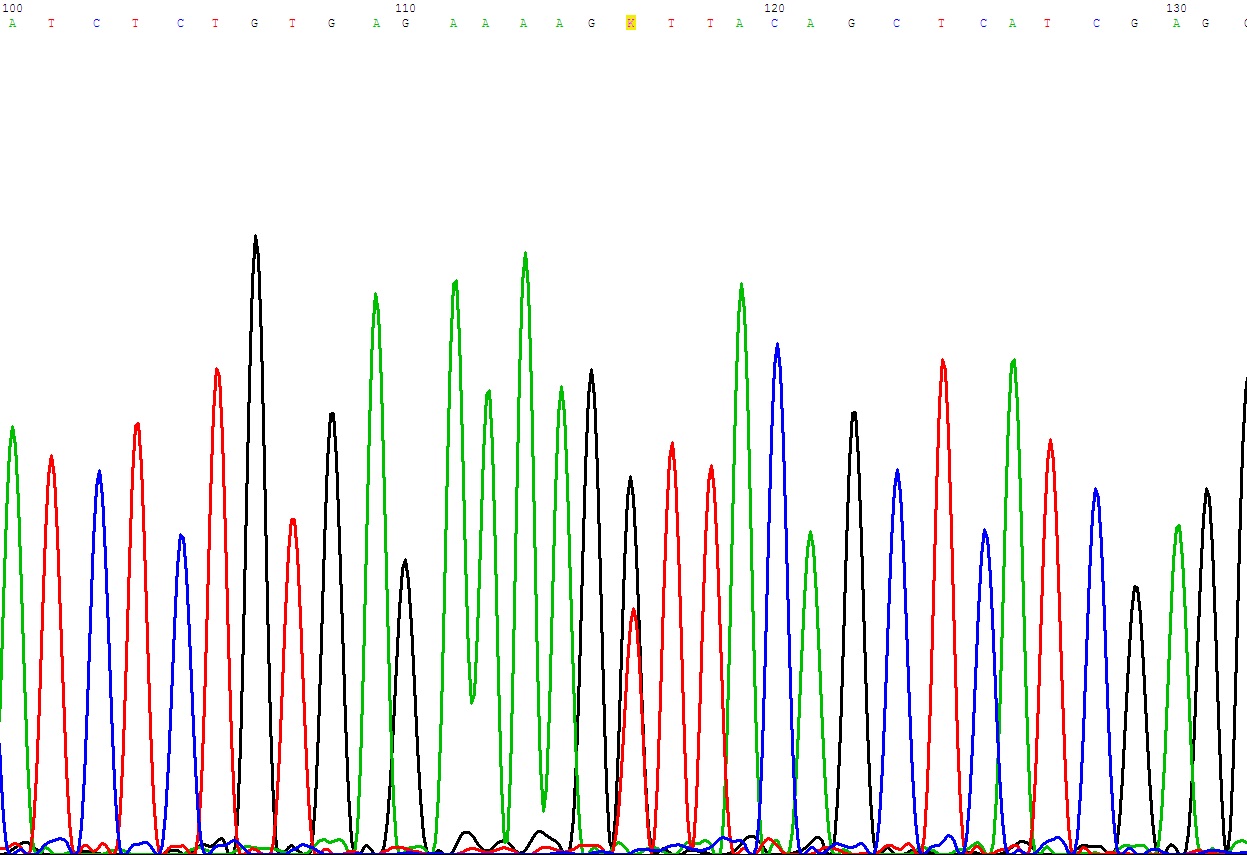Select the yellow-highlighted K base call

631,23
